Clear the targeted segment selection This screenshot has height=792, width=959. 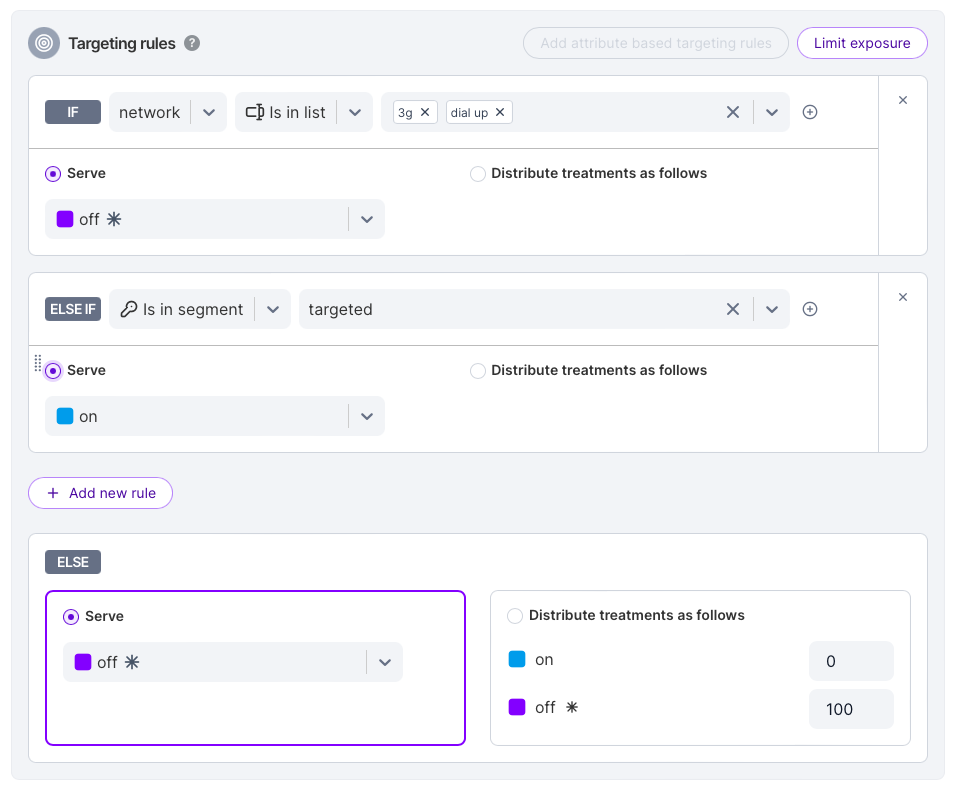coord(733,309)
